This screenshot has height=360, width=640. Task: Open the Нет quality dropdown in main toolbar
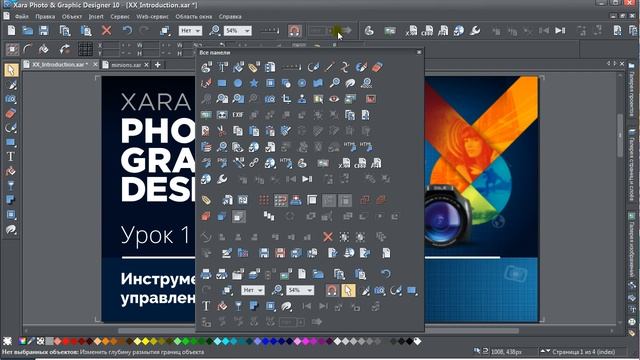190,31
